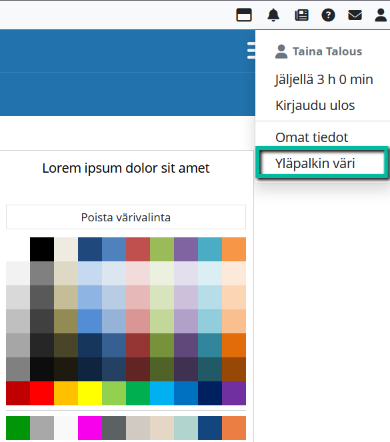390x442 pixels.
Task: Select Kirjaudu ulos to log out
Action: tap(315, 105)
